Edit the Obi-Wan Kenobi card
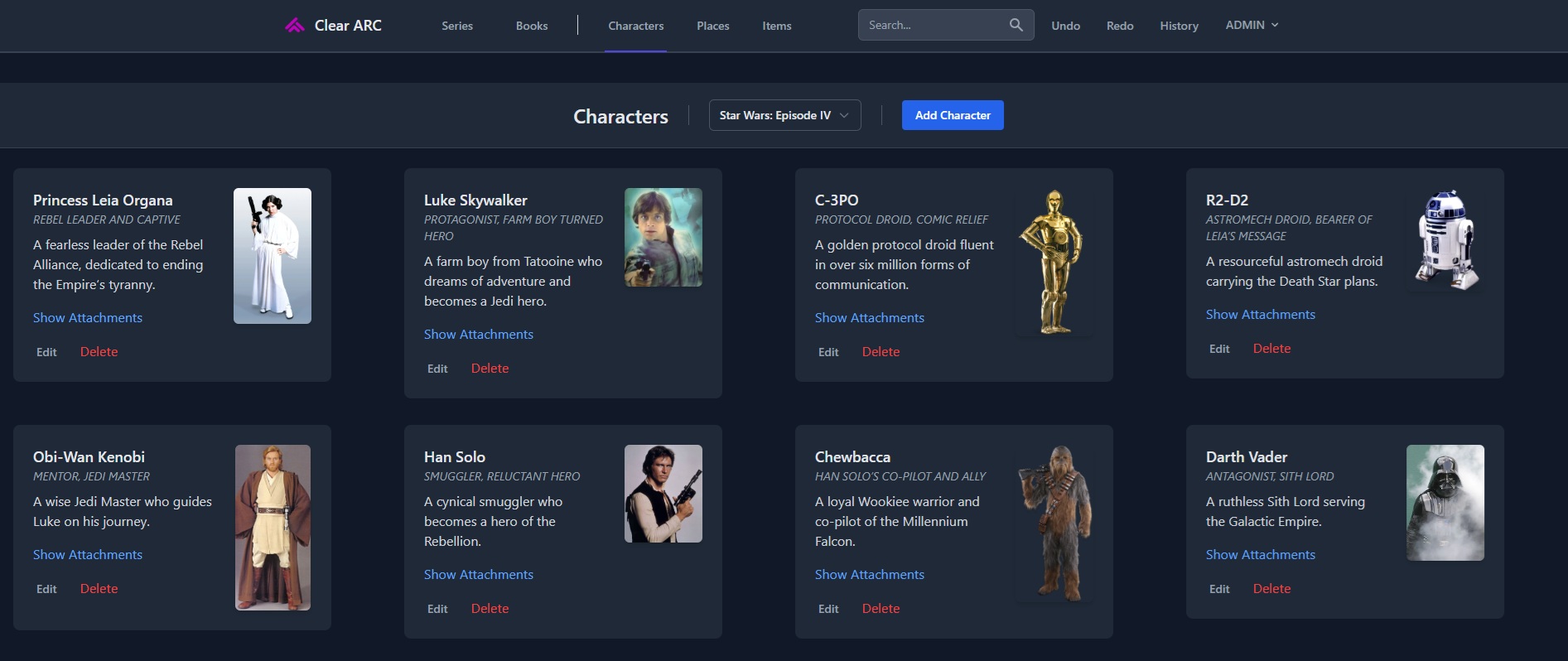The image size is (1568, 661). click(46, 589)
